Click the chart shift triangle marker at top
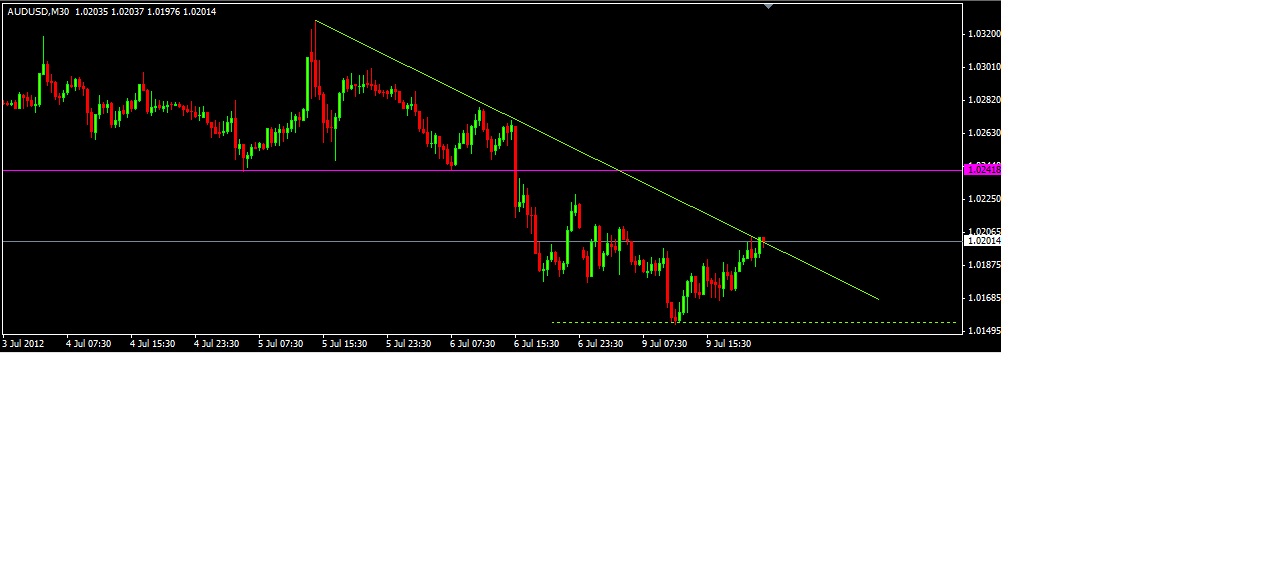1274x576 pixels. click(768, 6)
